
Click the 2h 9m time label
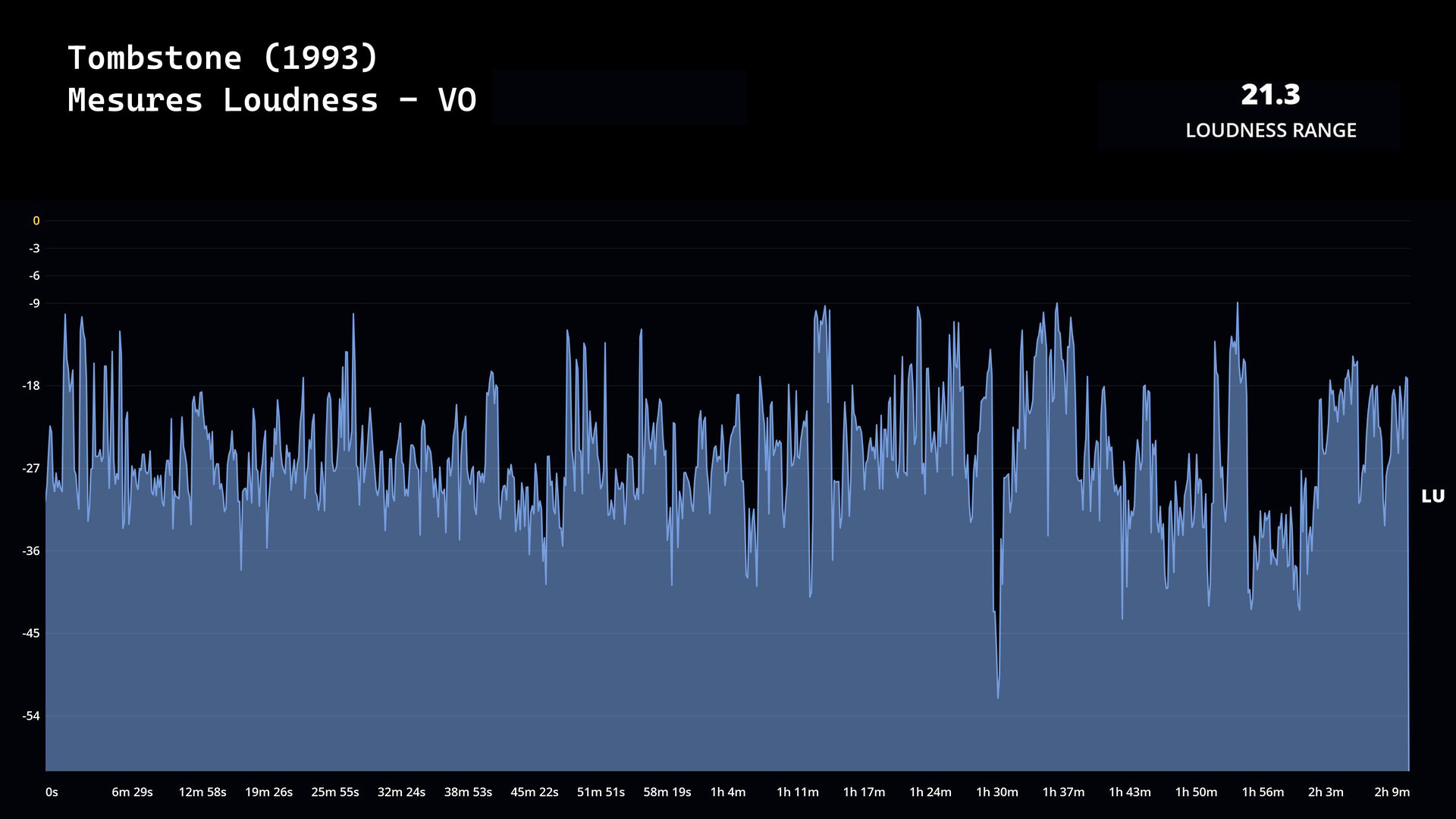(x=1392, y=792)
